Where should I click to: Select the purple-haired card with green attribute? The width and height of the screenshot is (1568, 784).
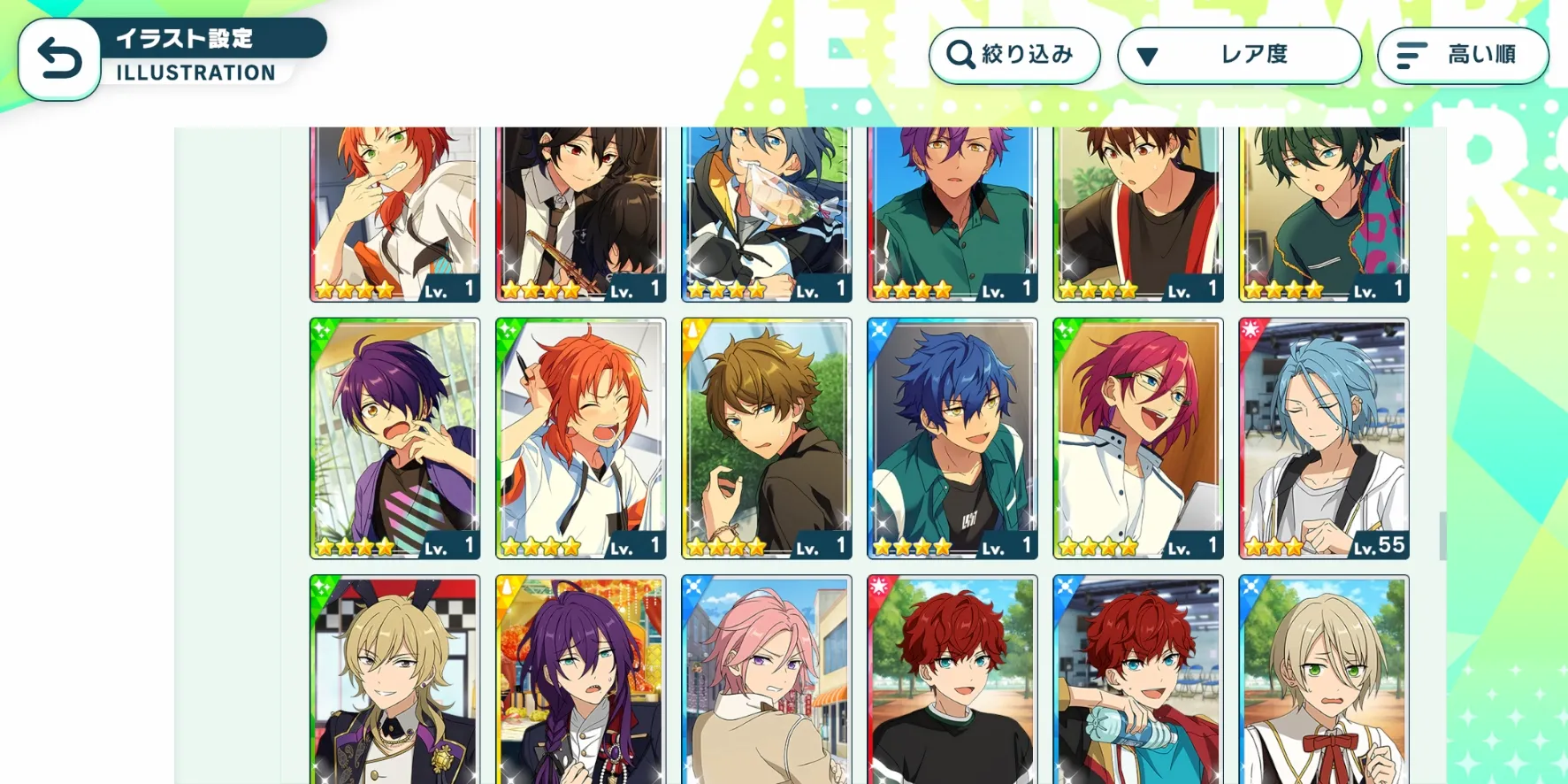(x=395, y=439)
